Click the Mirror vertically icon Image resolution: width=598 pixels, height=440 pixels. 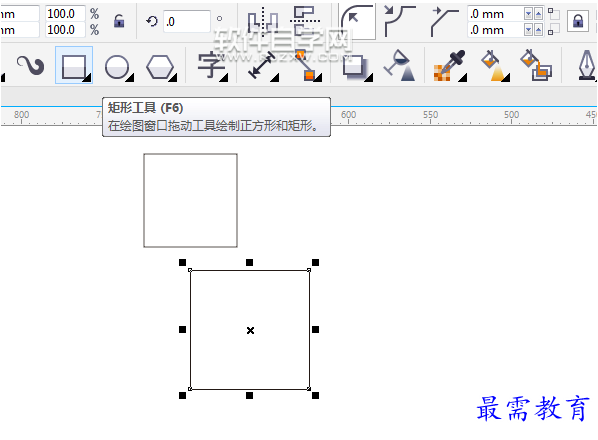pyautogui.click(x=305, y=20)
